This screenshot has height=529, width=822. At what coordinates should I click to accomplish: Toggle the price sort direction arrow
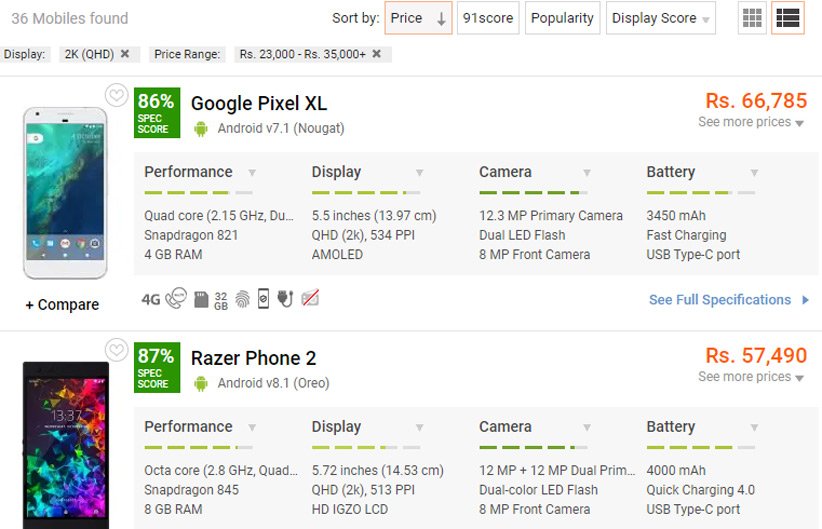[x=441, y=19]
